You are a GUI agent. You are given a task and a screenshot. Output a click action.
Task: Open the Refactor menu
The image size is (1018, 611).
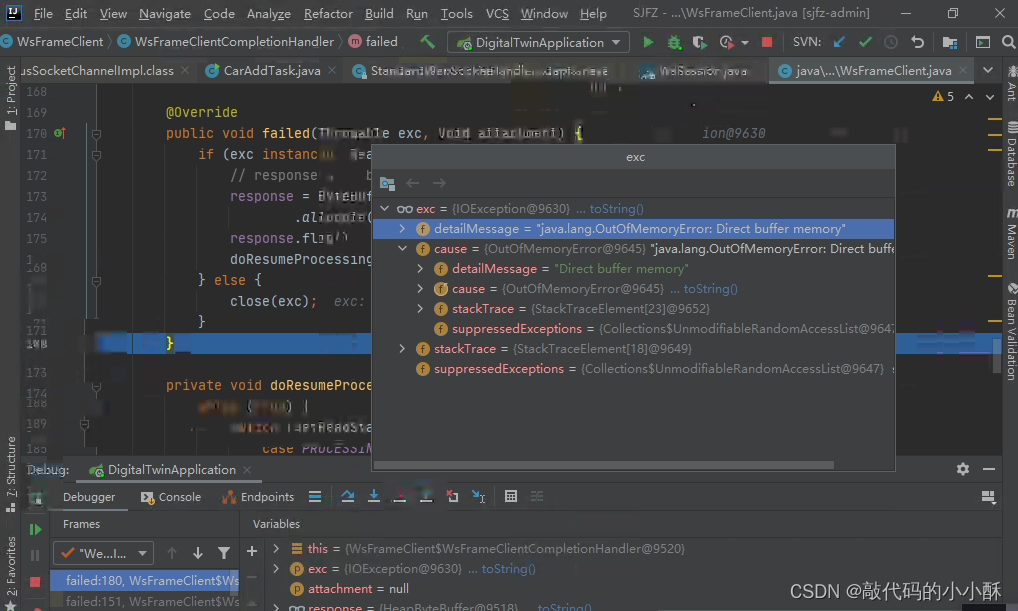329,13
